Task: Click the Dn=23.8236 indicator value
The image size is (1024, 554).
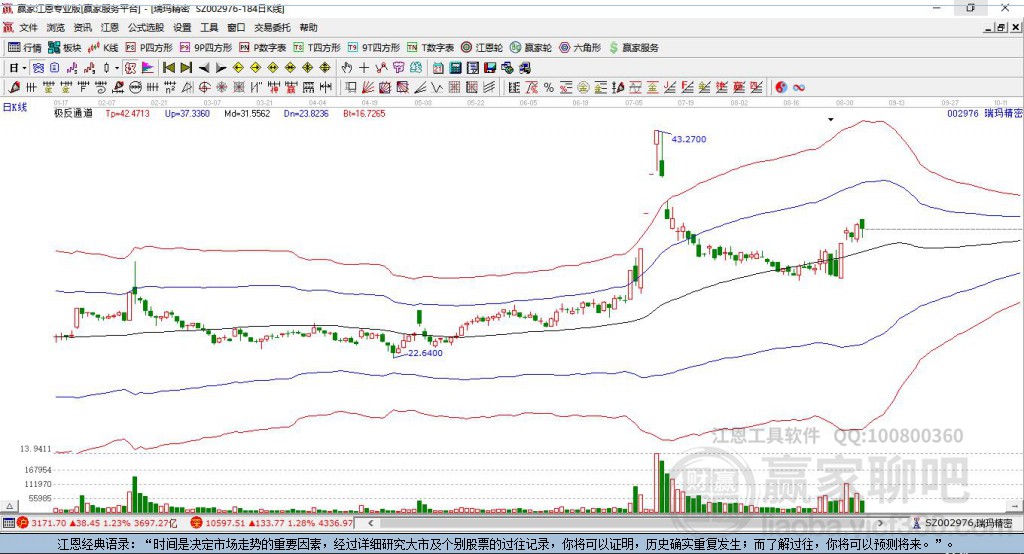Action: (306, 113)
